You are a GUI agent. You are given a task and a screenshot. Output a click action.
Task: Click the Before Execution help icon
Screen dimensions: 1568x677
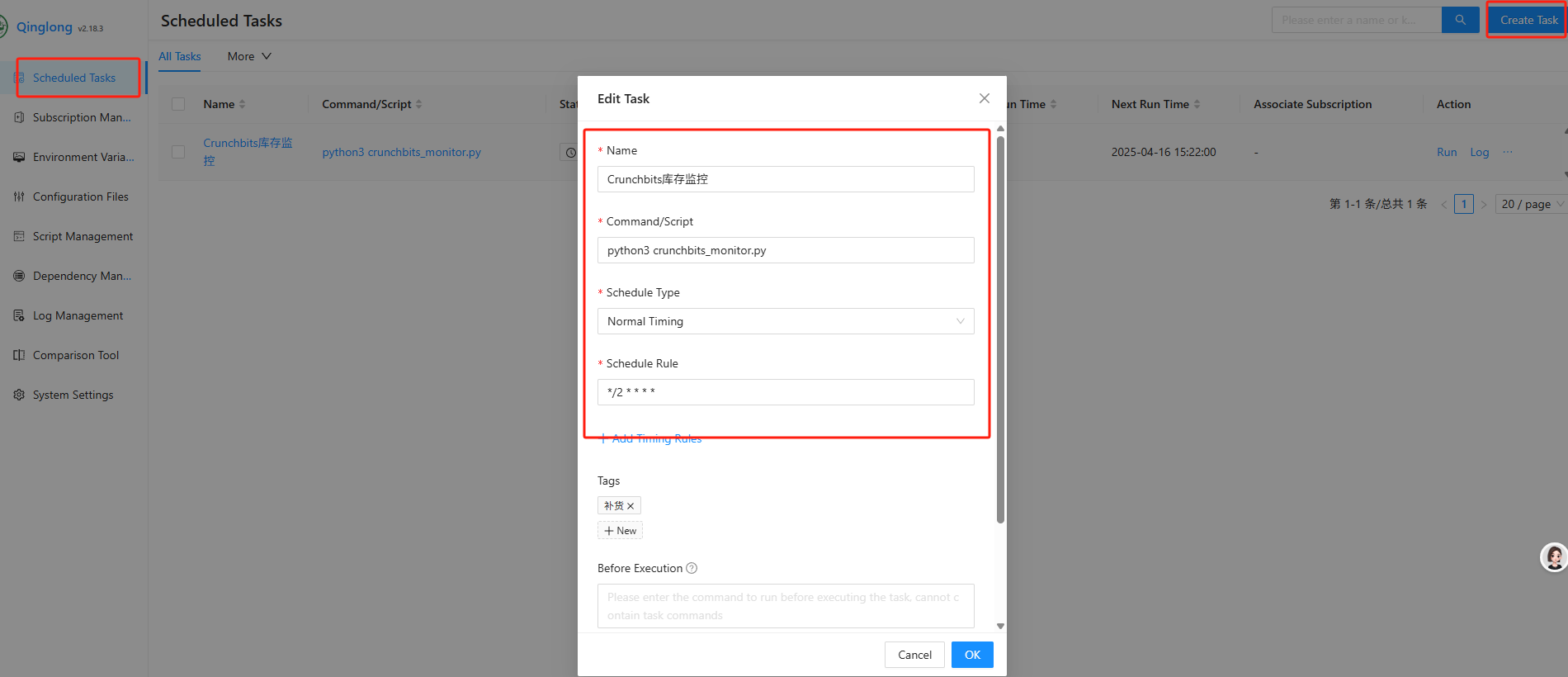pyautogui.click(x=692, y=568)
